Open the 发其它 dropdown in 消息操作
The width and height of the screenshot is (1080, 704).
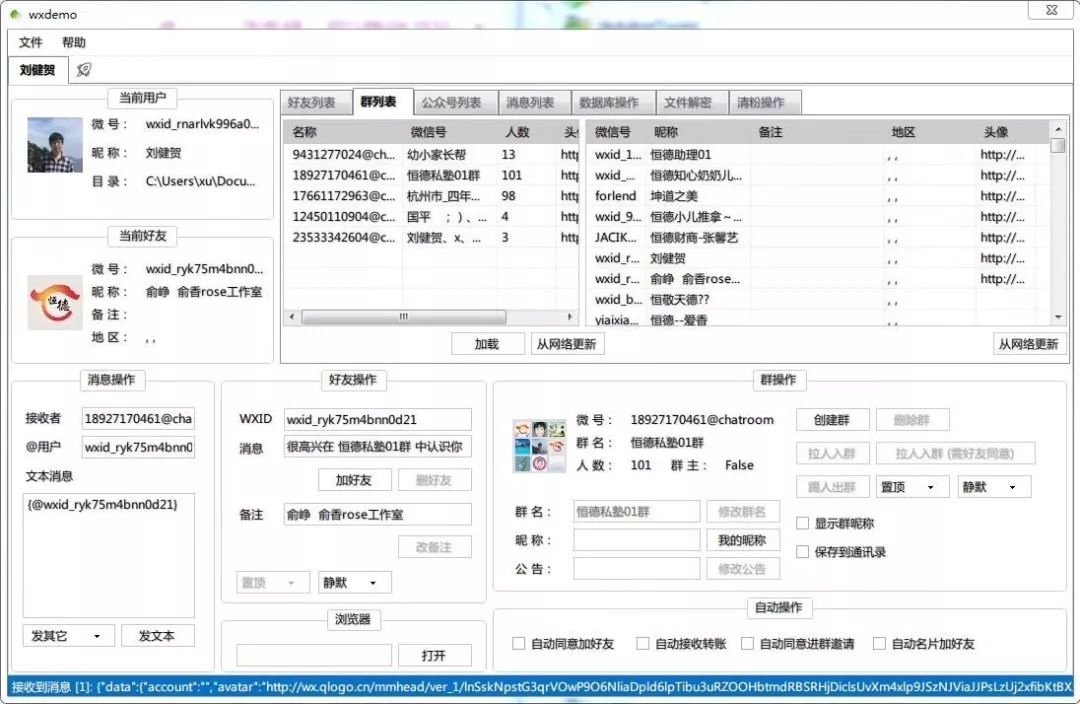pos(67,635)
